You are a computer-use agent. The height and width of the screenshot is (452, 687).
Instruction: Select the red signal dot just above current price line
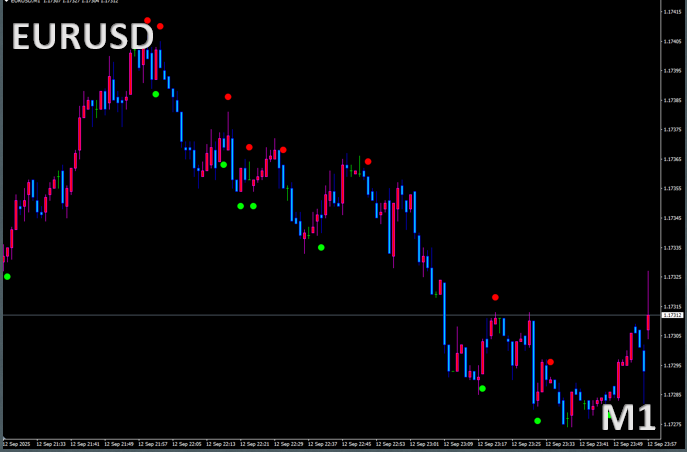(495, 297)
